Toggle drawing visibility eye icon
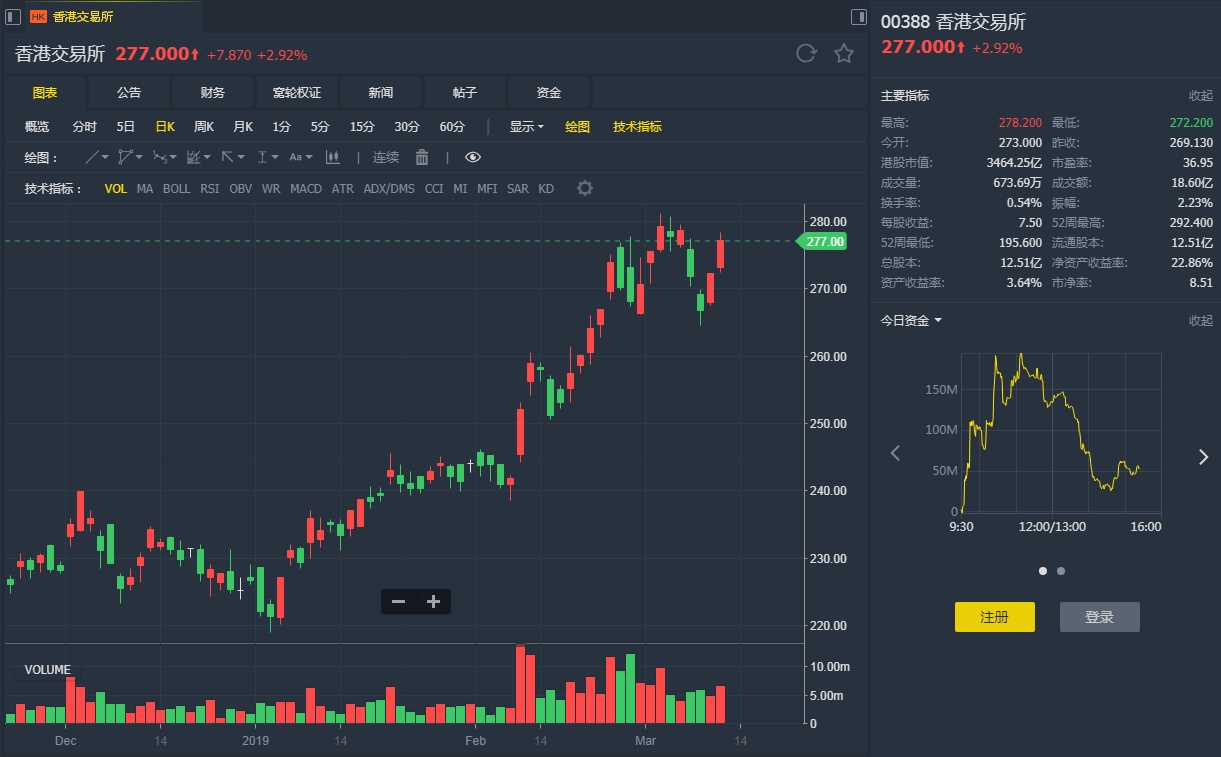 (473, 157)
